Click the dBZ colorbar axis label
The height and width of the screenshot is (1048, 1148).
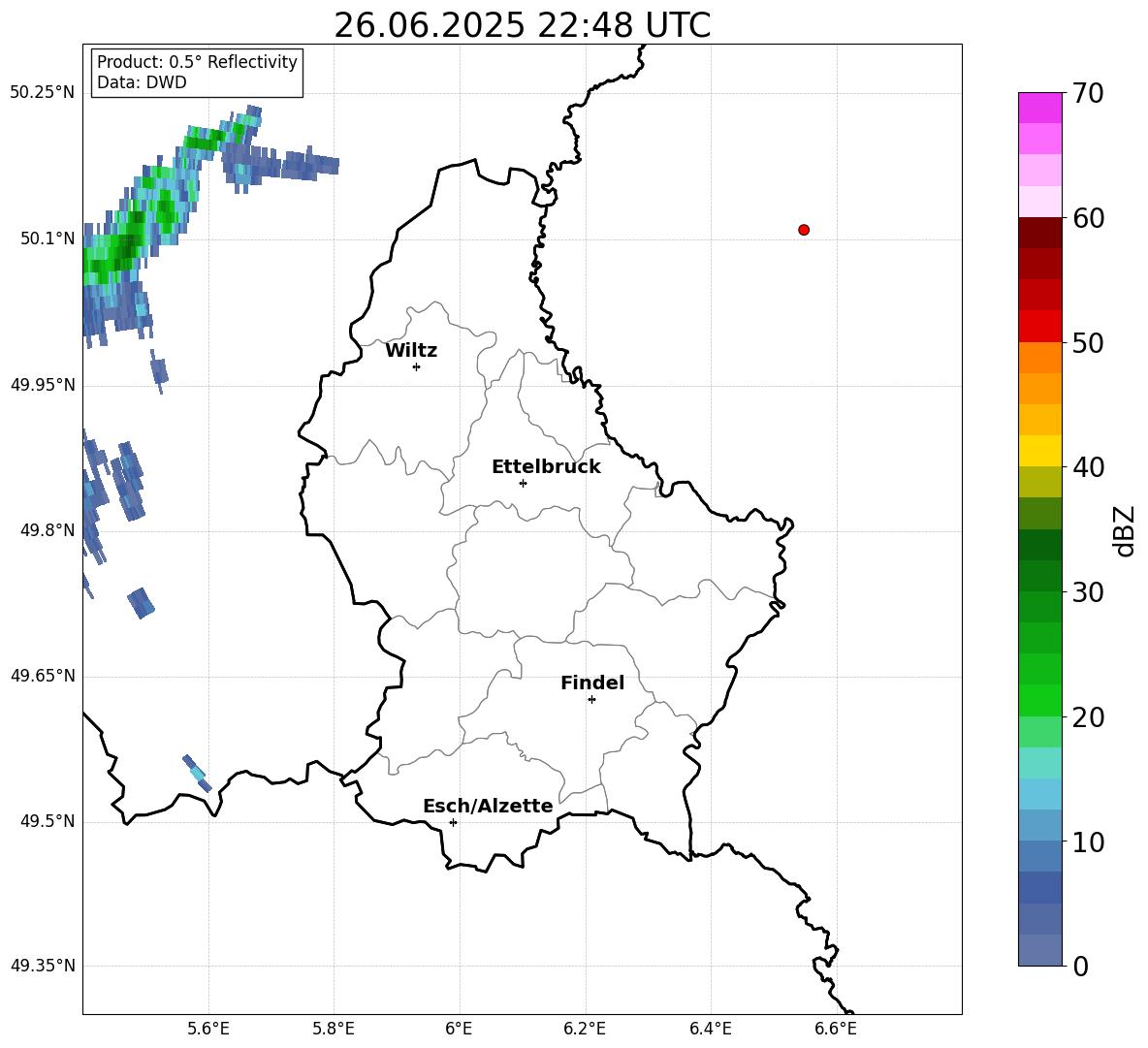pyautogui.click(x=1126, y=530)
